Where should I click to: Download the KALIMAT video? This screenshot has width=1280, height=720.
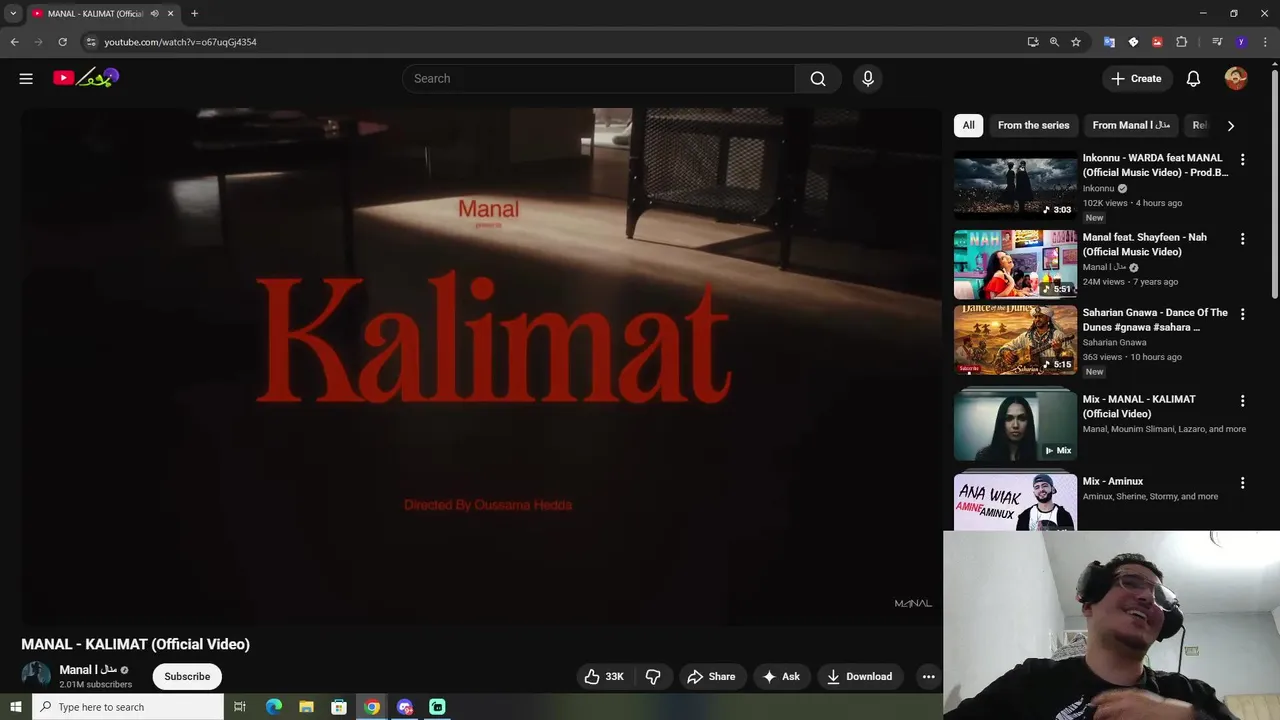tap(859, 676)
